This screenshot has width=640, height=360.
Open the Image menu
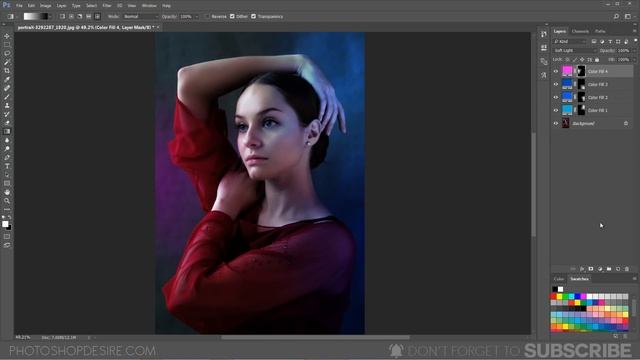click(x=46, y=6)
